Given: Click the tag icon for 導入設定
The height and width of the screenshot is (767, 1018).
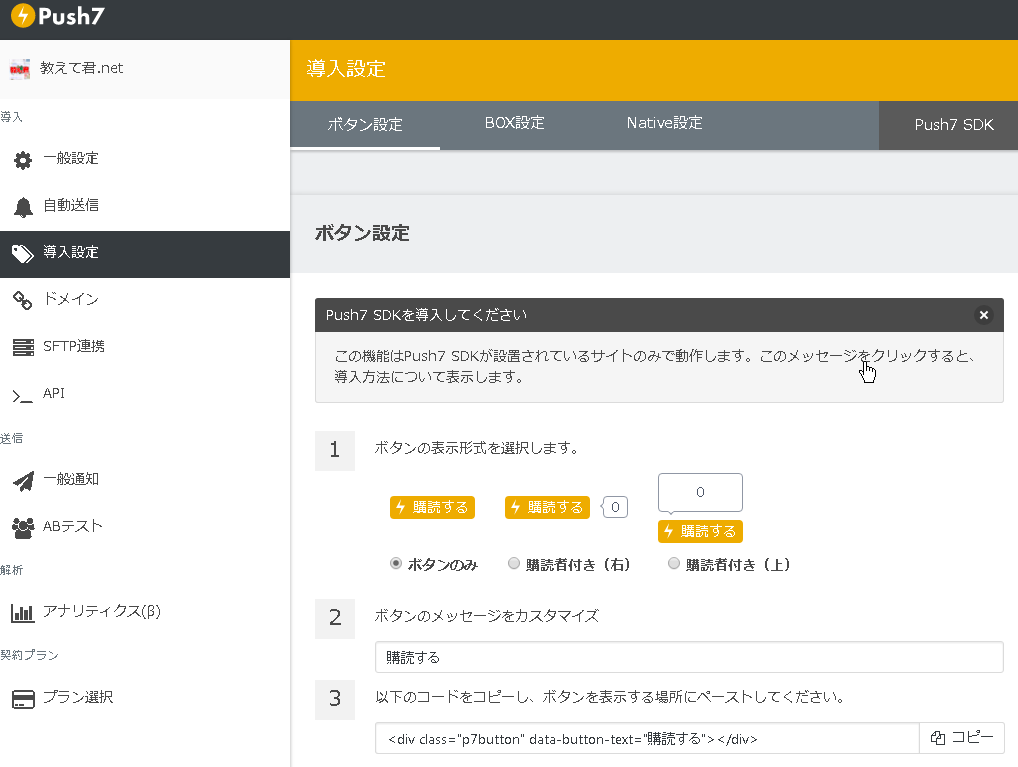Looking at the screenshot, I should (x=23, y=254).
